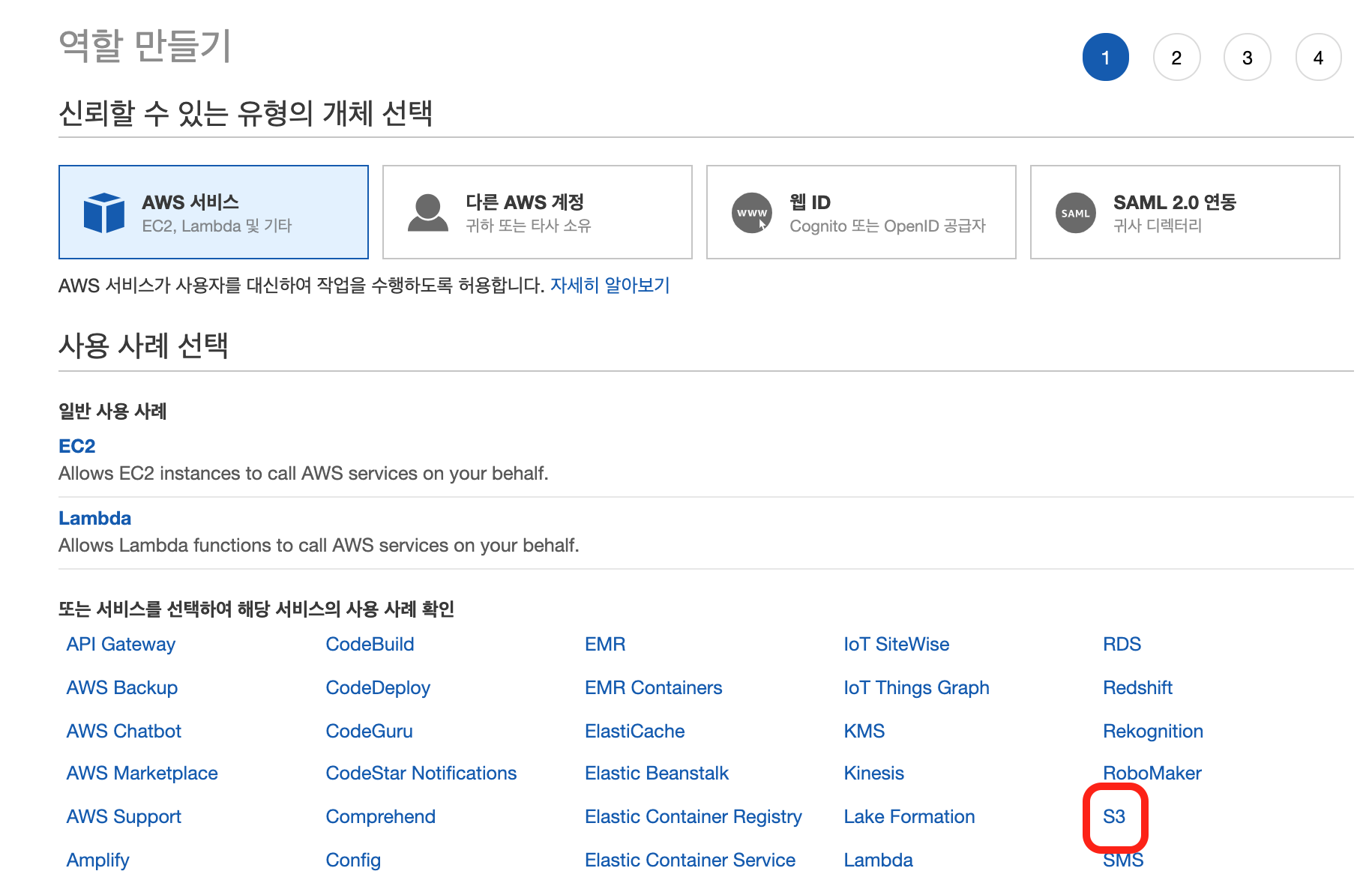Viewport: 1372px width, 880px height.
Task: Select CodeDeploy service
Action: [x=378, y=687]
